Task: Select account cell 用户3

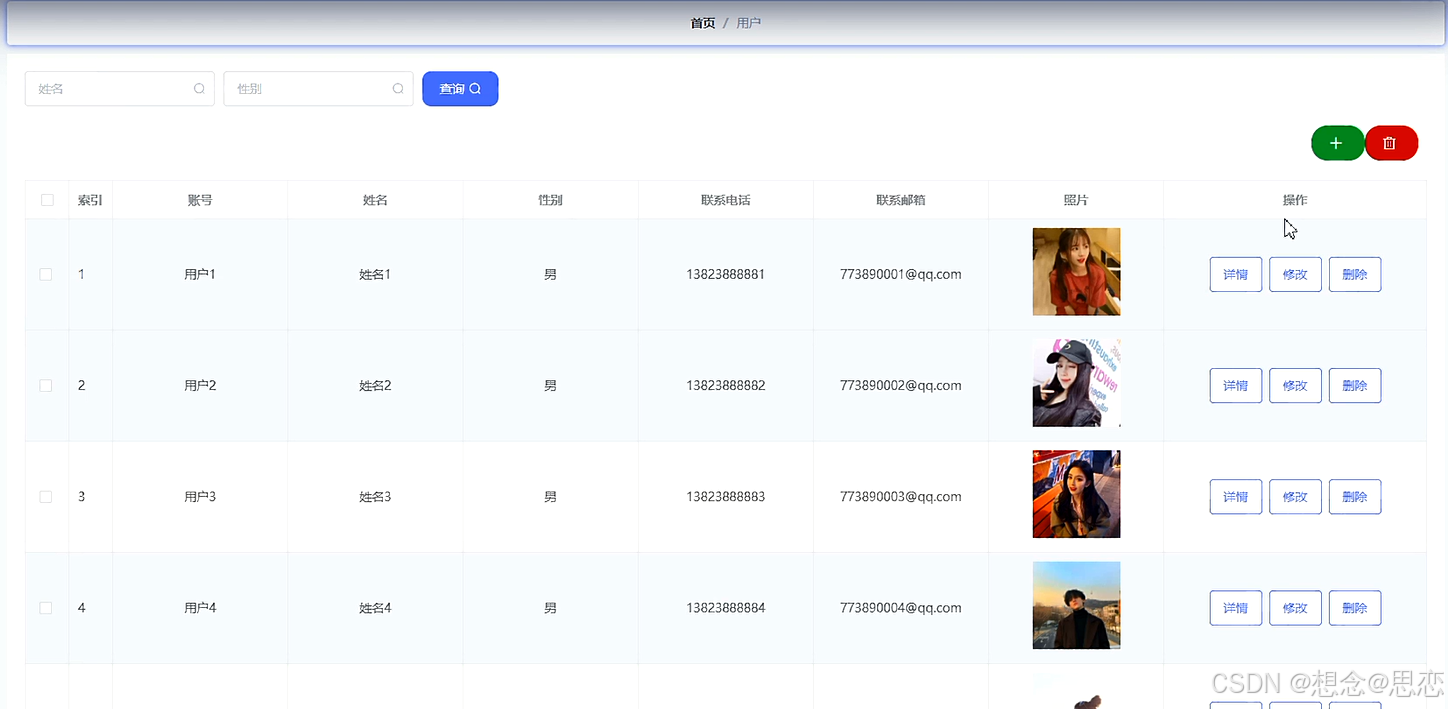Action: (200, 496)
